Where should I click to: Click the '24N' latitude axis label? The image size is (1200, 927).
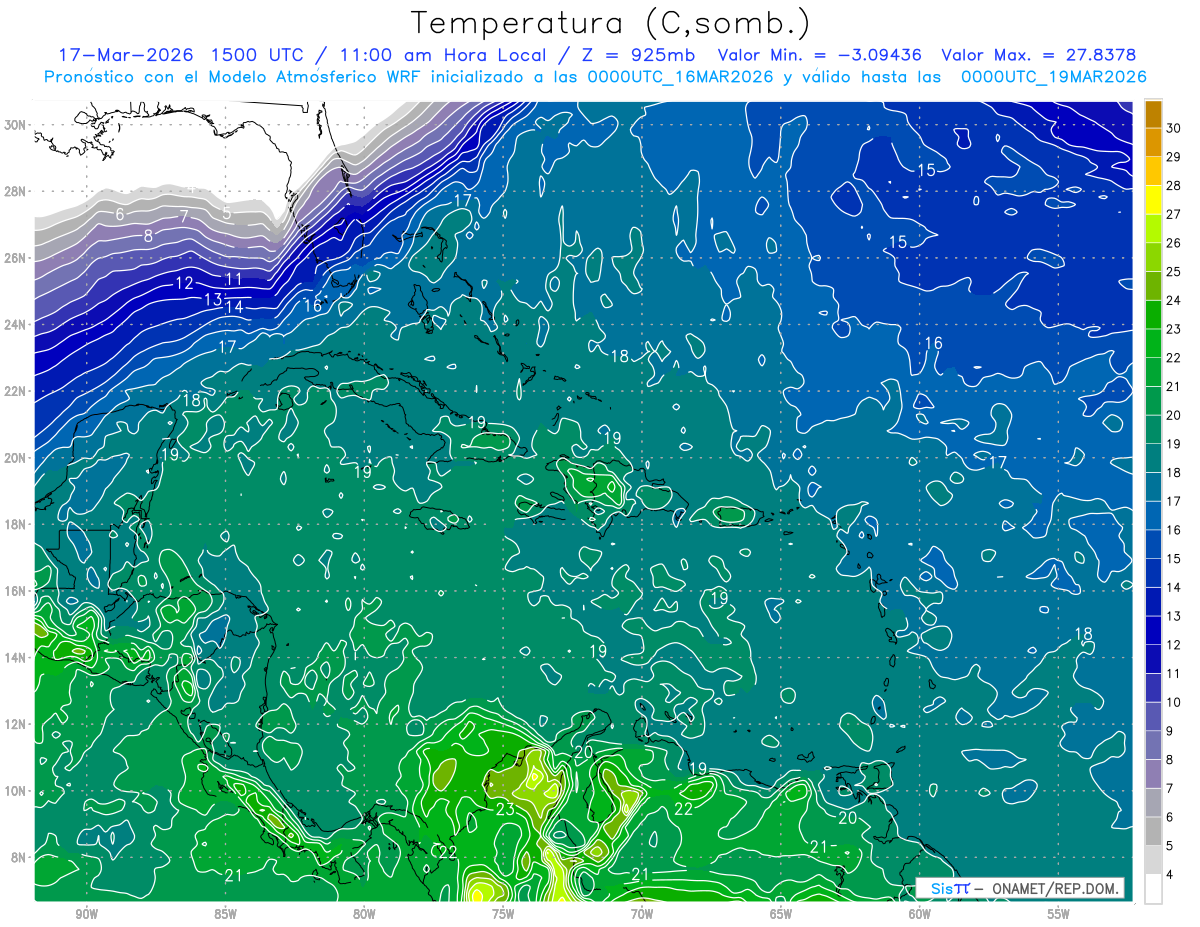coord(15,325)
